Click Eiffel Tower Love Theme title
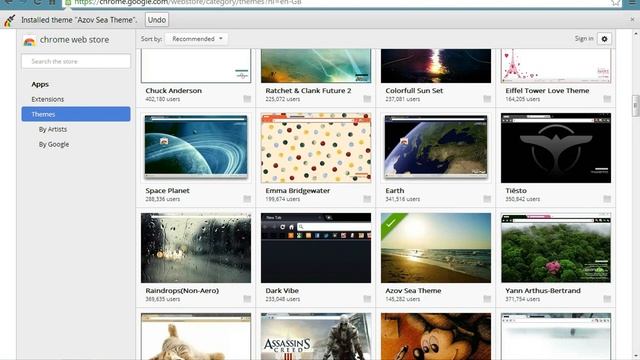This screenshot has width=640, height=360. pos(547,91)
